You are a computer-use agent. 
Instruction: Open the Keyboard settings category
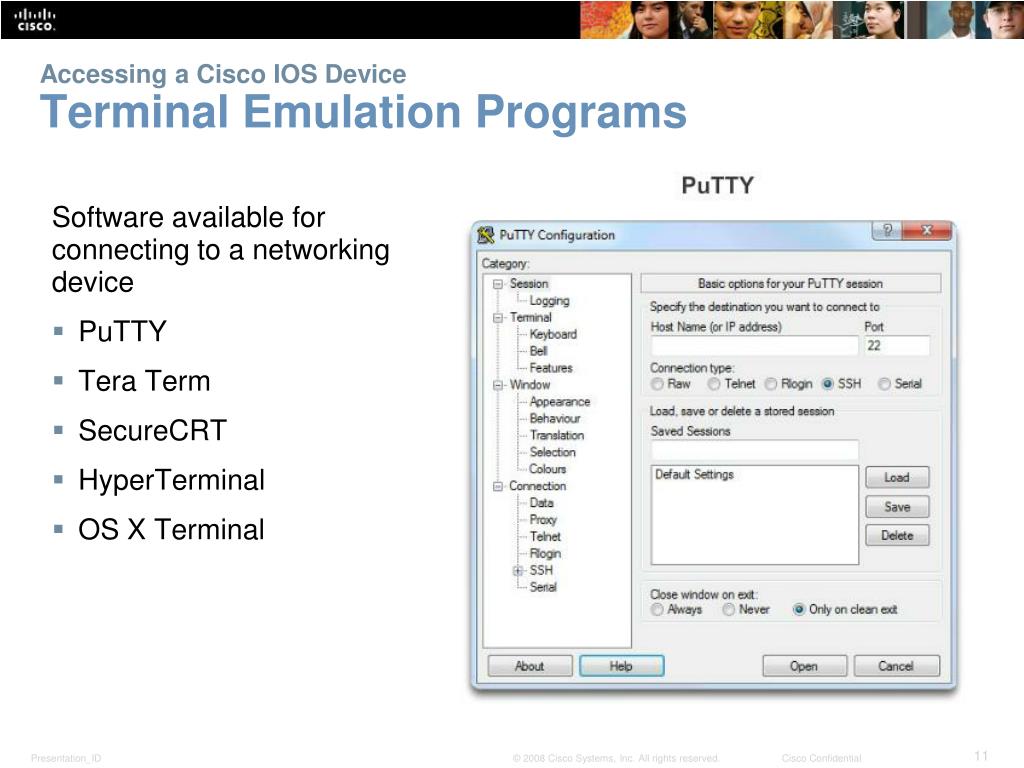(553, 334)
